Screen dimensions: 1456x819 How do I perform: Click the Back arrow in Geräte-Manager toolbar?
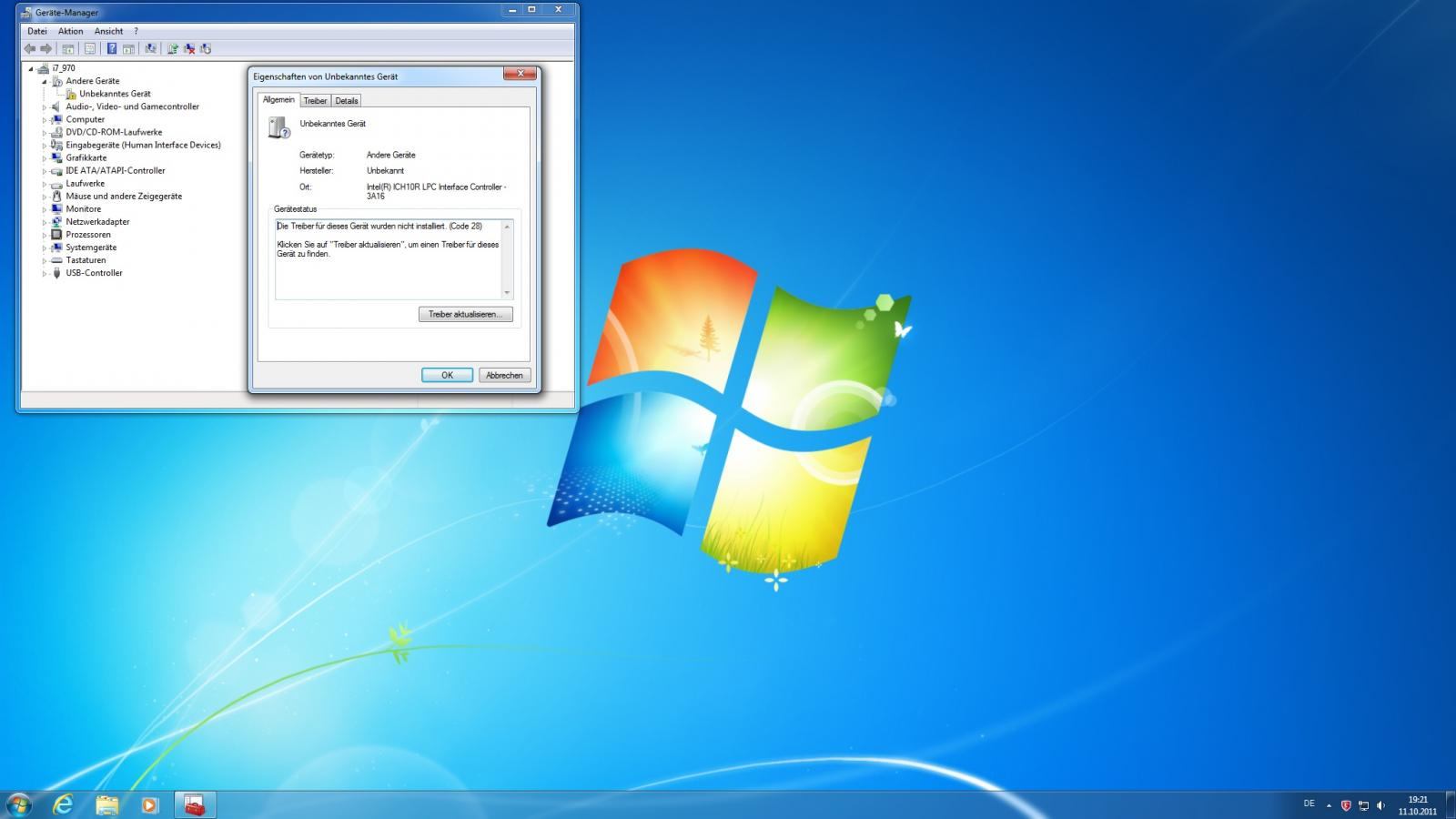click(30, 48)
